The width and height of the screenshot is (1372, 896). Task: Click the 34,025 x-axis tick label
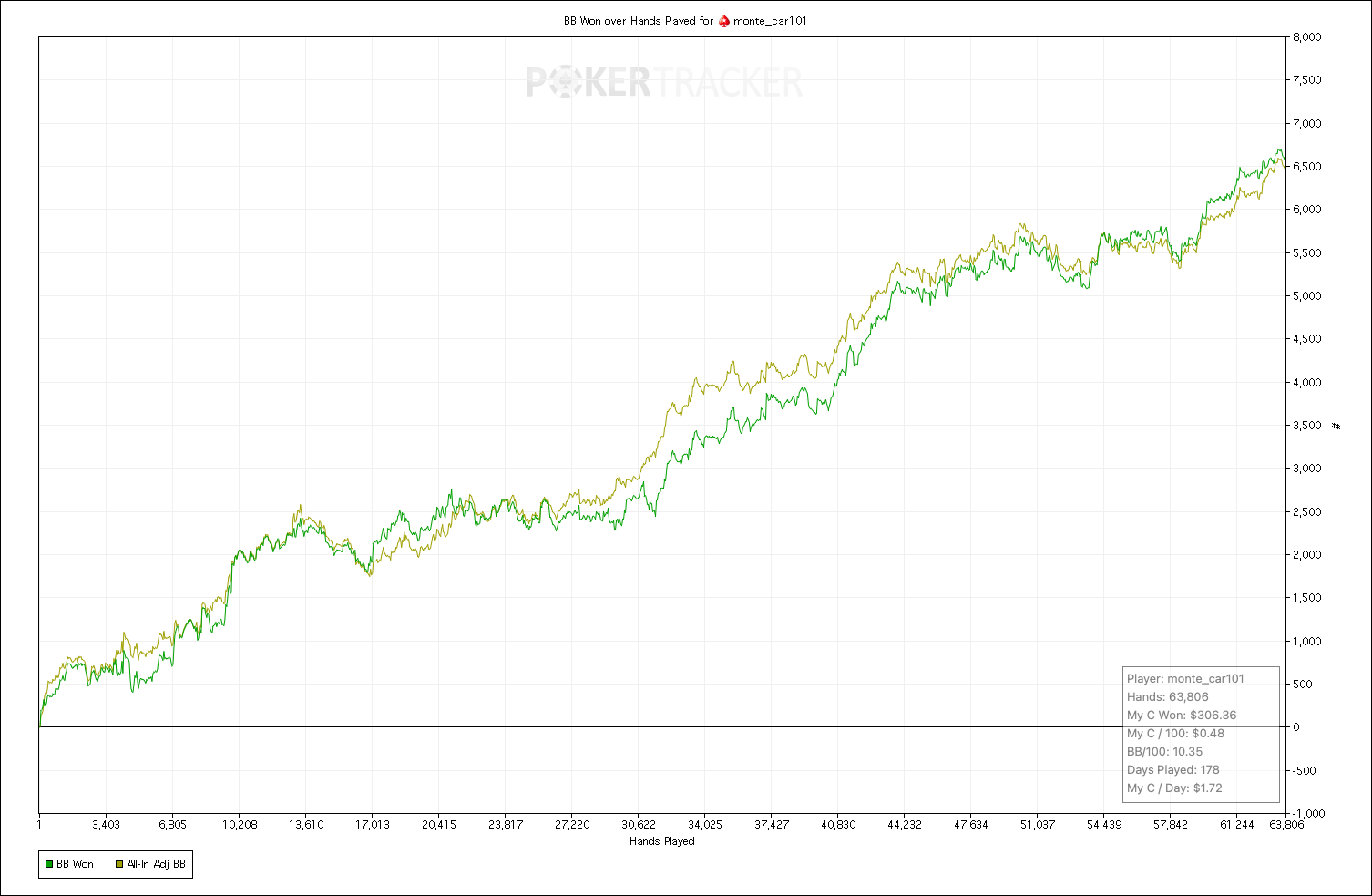tap(705, 825)
